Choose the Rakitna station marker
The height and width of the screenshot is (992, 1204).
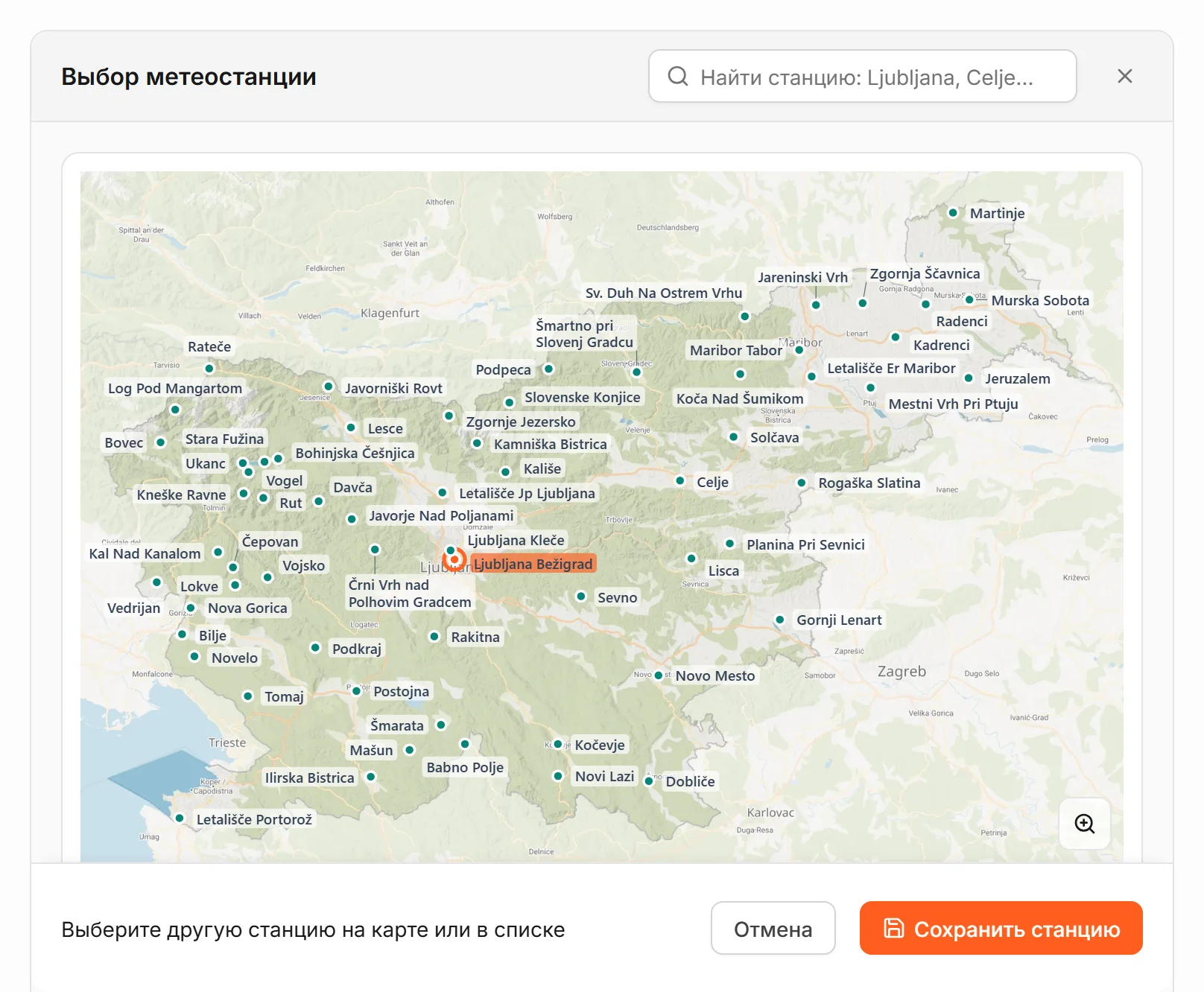click(x=434, y=637)
